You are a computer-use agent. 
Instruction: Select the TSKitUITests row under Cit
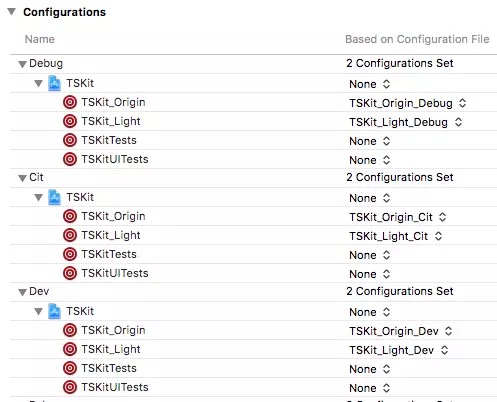point(253,273)
